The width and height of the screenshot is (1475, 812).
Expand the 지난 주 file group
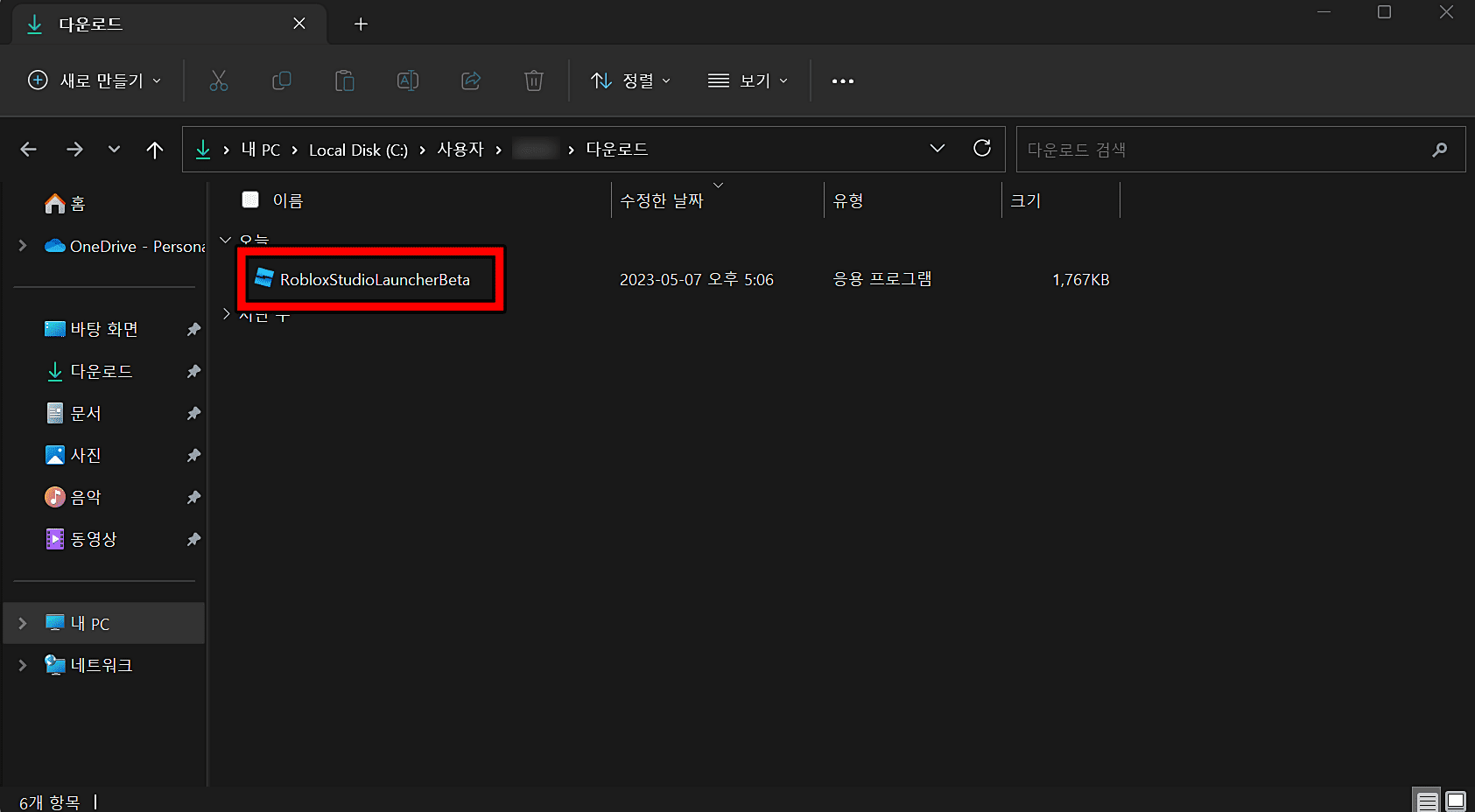[226, 314]
